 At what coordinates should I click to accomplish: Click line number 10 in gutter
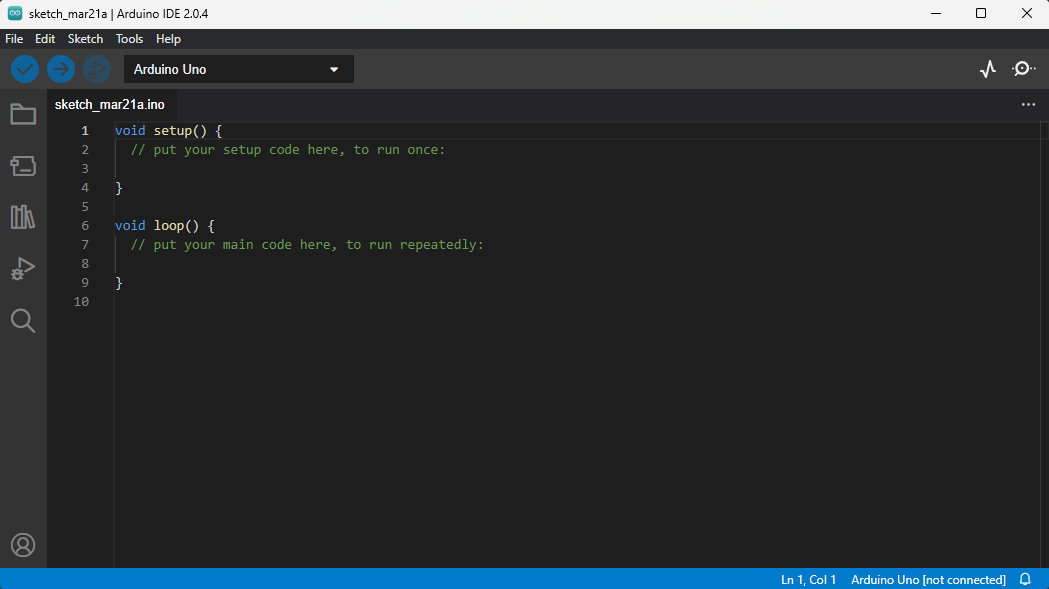[x=81, y=301]
